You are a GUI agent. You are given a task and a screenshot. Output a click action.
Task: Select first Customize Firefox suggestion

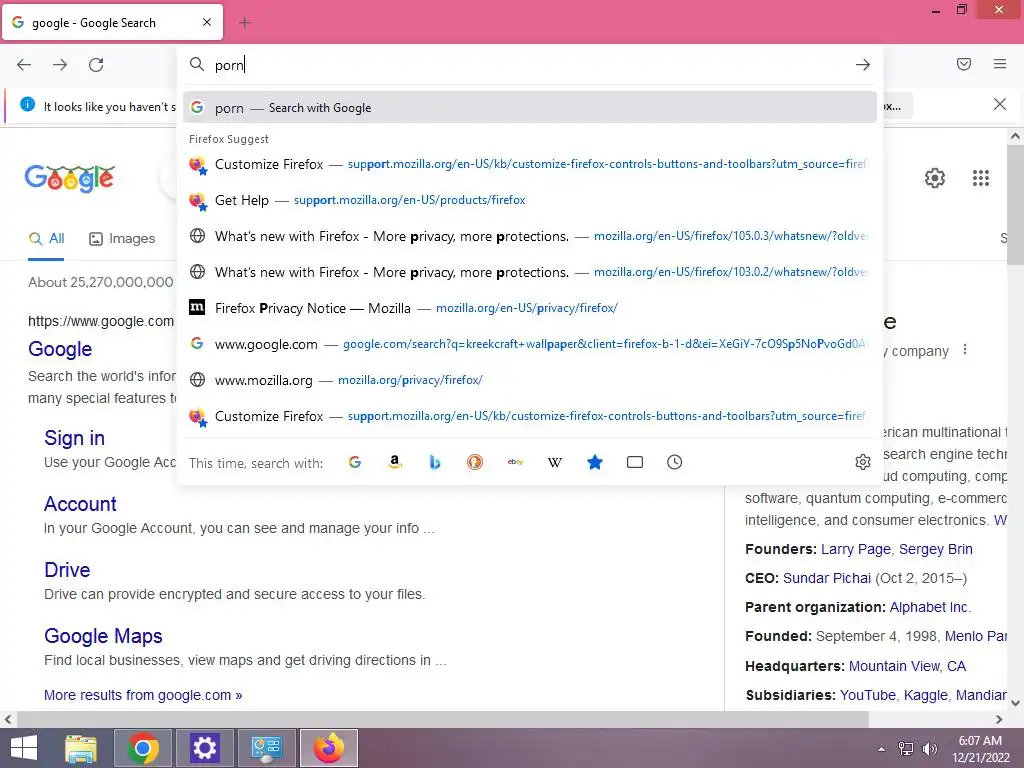(530, 164)
